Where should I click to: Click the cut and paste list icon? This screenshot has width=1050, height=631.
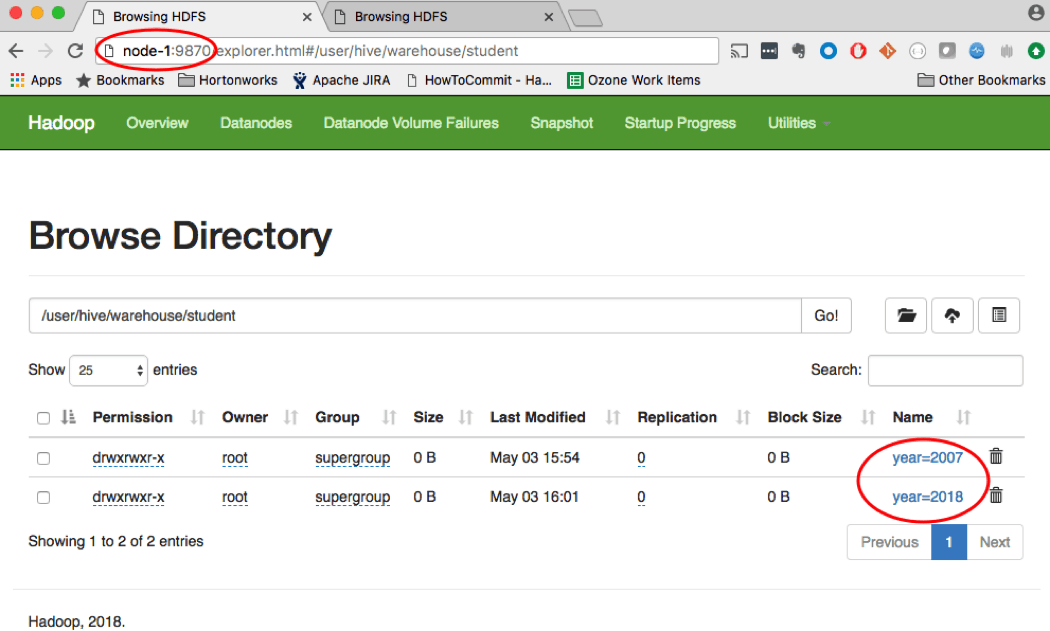point(998,315)
